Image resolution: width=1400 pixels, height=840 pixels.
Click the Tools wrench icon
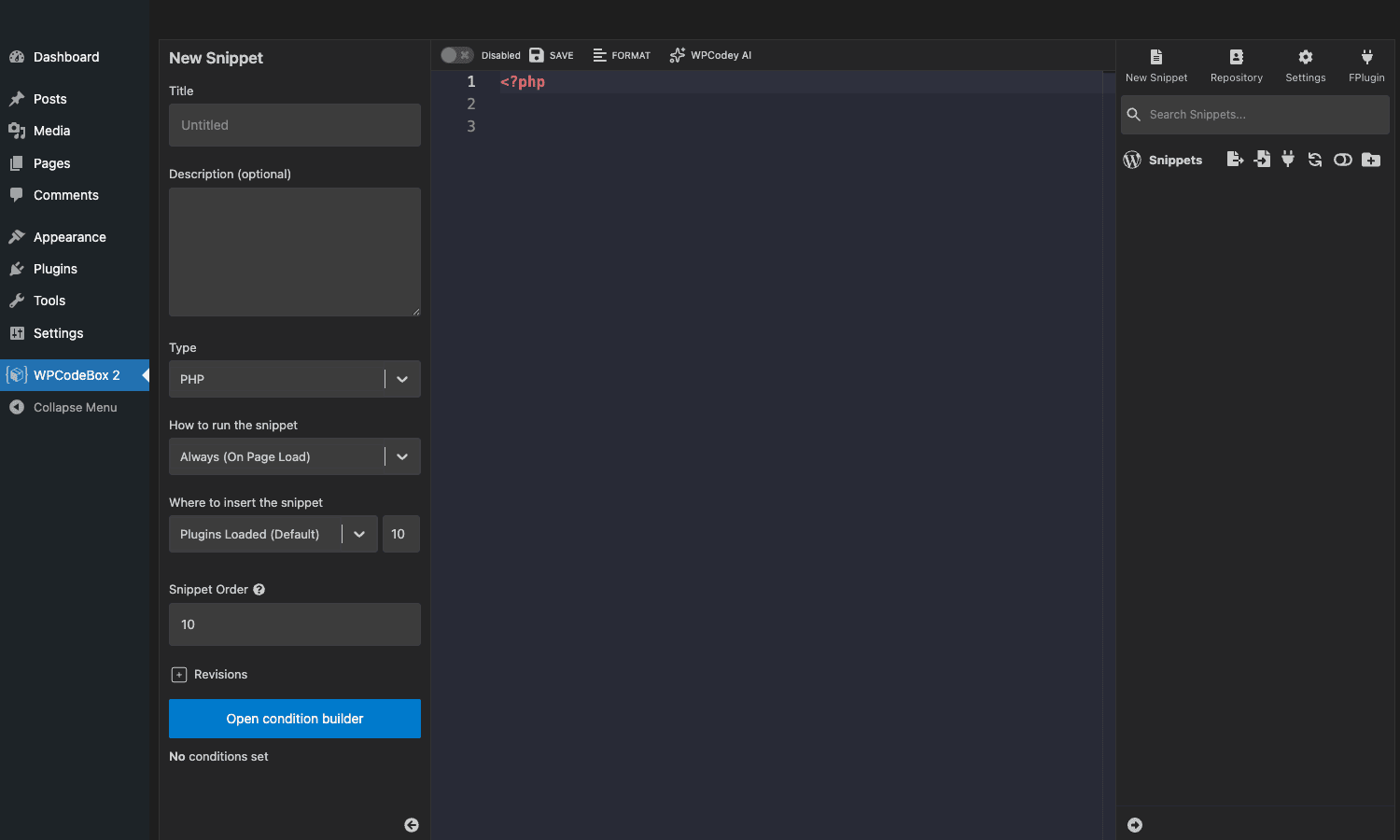(x=17, y=301)
